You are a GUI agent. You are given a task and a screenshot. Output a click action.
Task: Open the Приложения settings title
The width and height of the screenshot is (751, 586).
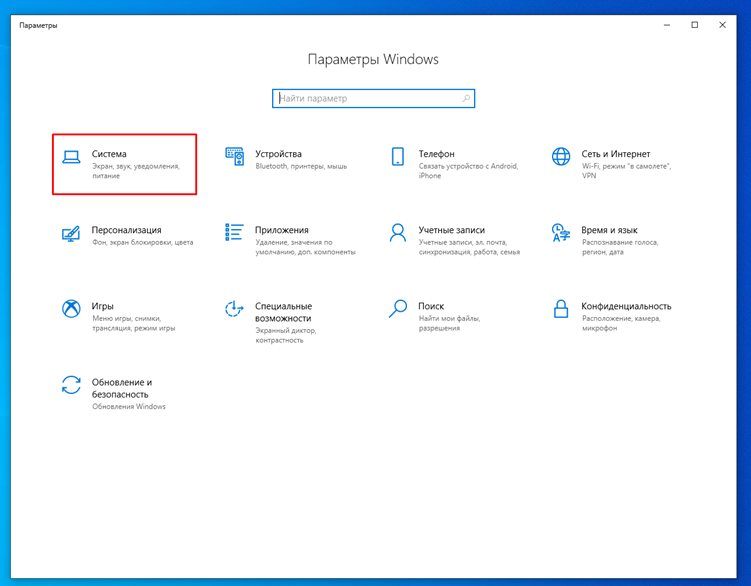point(282,230)
